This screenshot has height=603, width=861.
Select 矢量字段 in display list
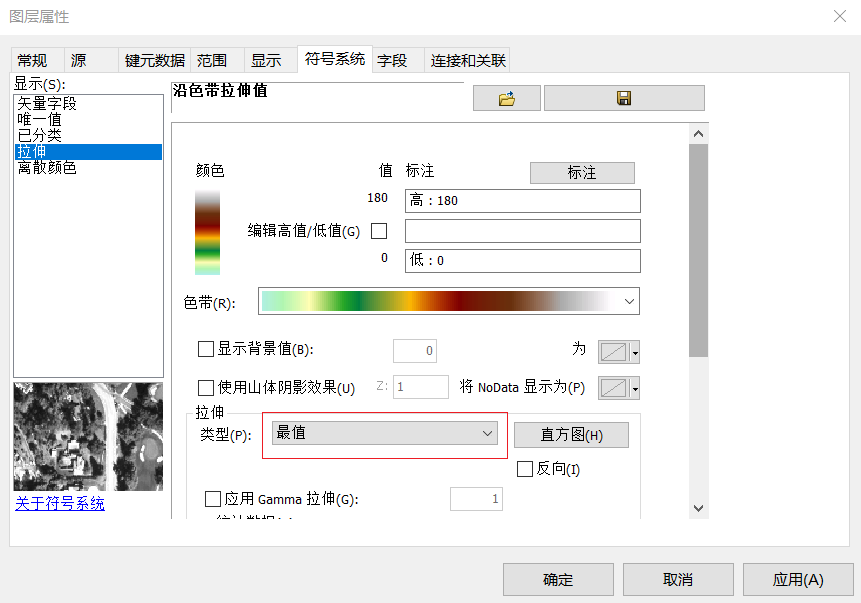pos(88,103)
